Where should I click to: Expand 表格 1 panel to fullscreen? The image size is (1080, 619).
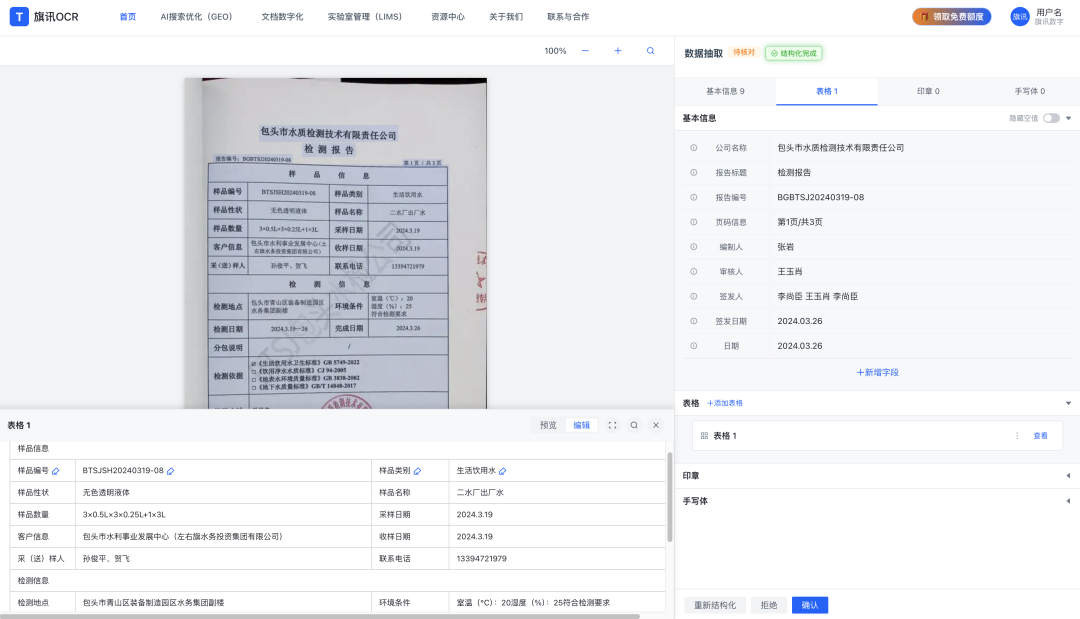tap(612, 425)
